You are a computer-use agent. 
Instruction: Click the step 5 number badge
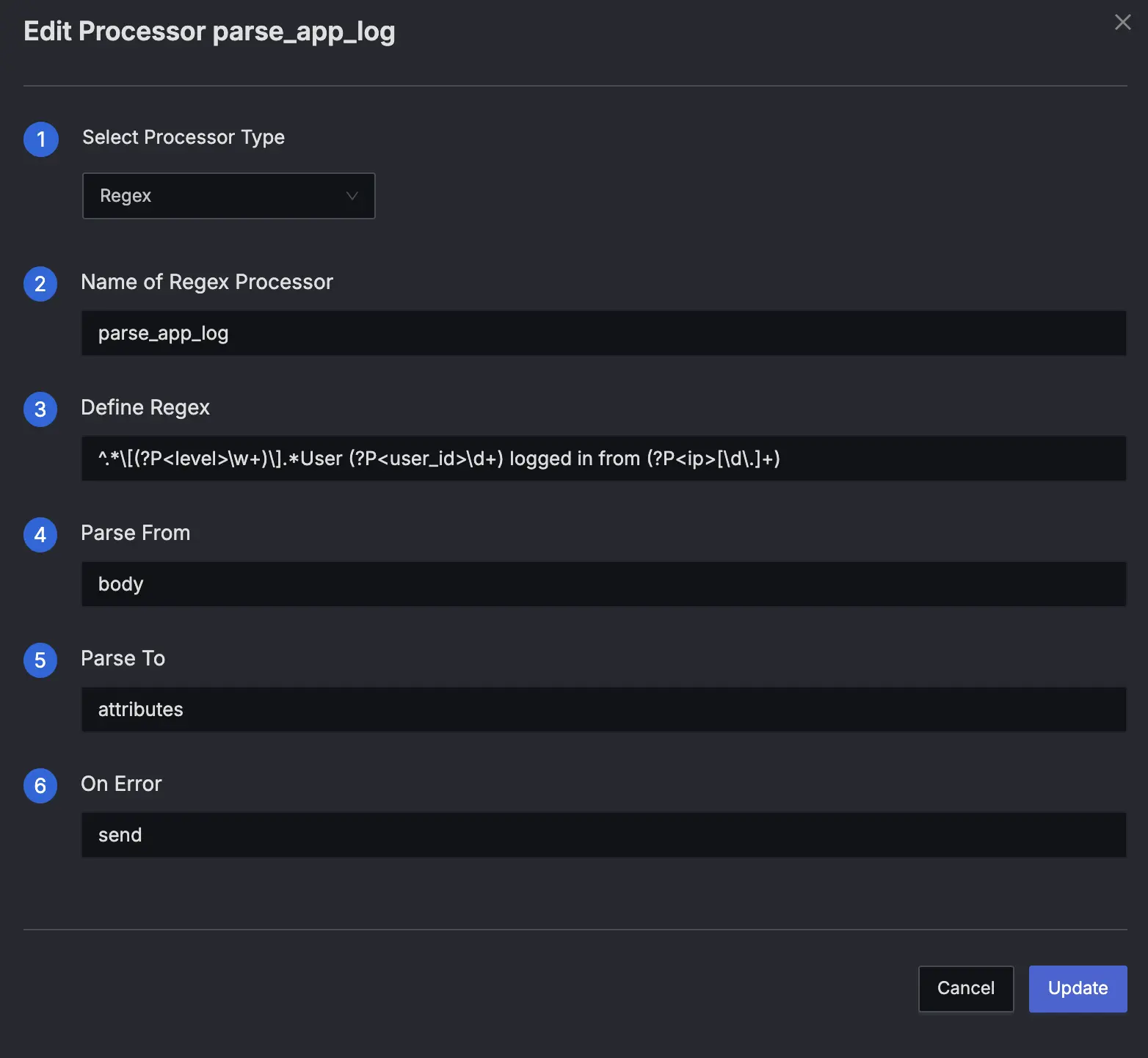point(40,660)
